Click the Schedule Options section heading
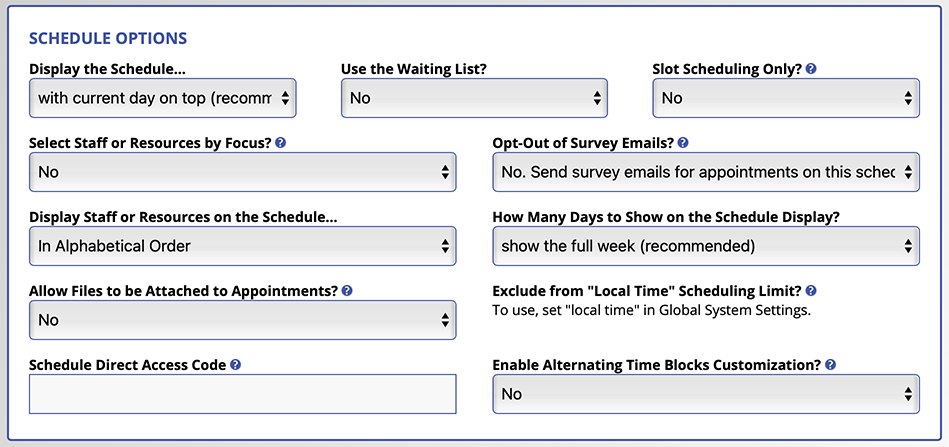This screenshot has height=447, width=949. pyautogui.click(x=108, y=39)
